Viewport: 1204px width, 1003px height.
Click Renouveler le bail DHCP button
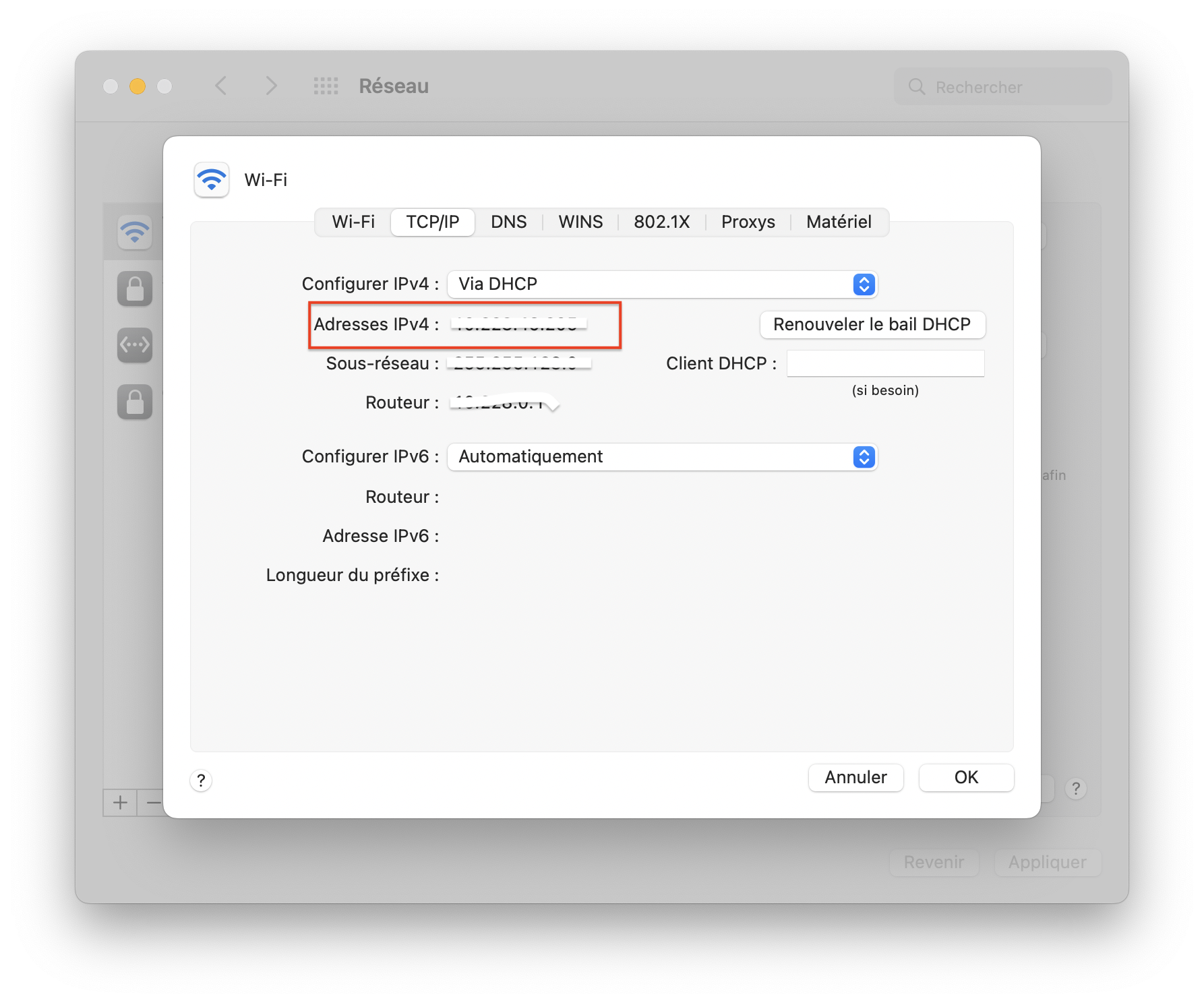click(872, 325)
